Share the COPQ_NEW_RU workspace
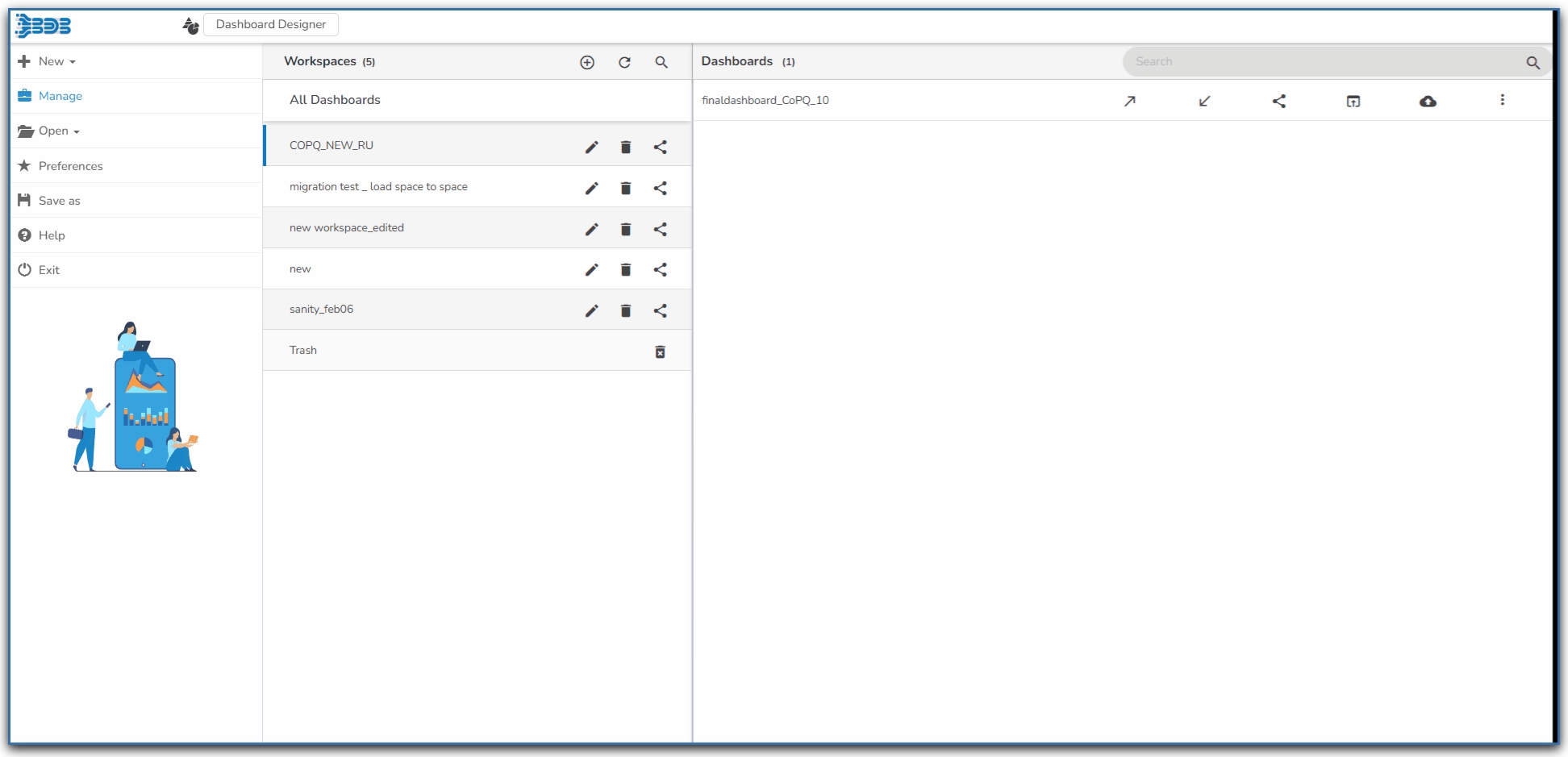 tap(661, 147)
